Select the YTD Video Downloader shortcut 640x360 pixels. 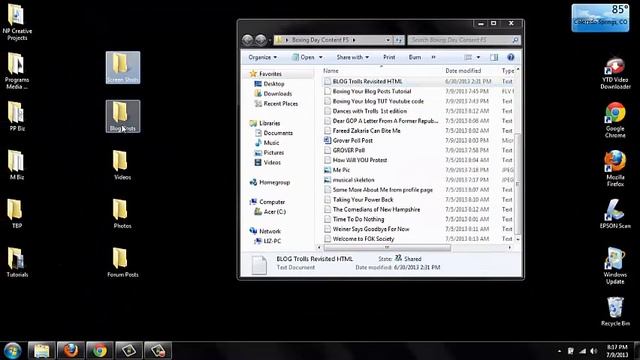point(615,73)
